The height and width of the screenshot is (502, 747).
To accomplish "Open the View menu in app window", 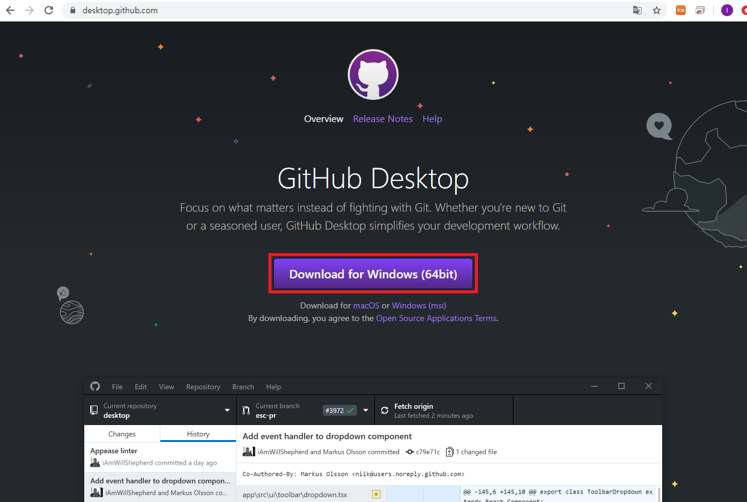I will pyautogui.click(x=166, y=387).
